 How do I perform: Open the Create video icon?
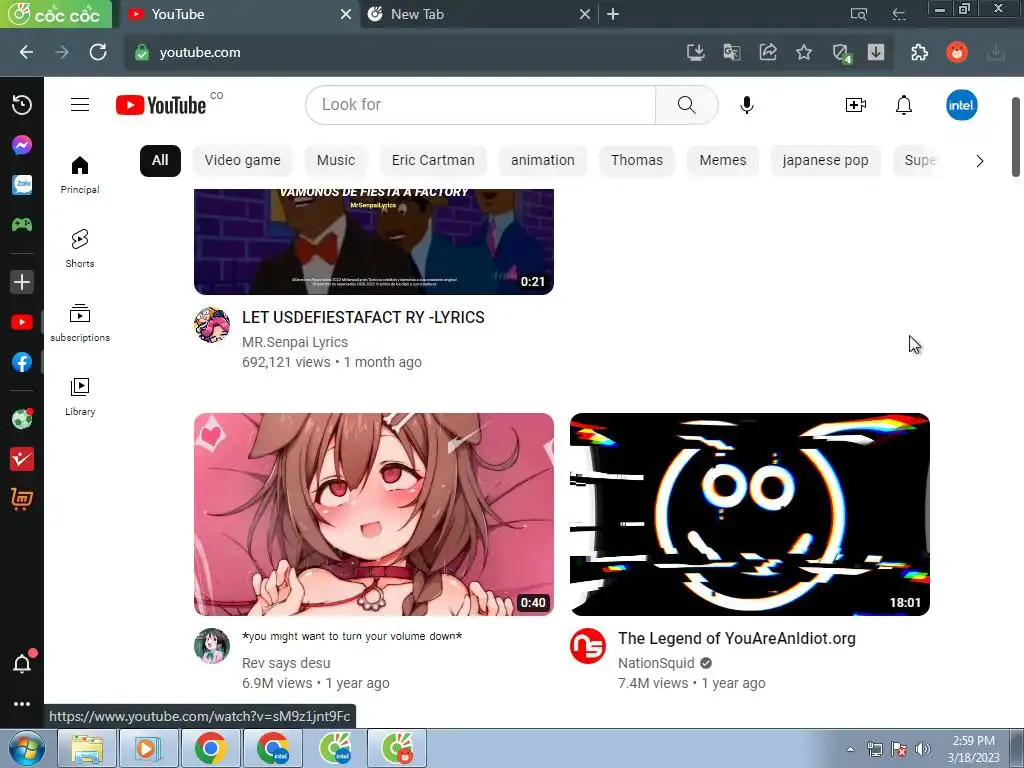pos(856,104)
